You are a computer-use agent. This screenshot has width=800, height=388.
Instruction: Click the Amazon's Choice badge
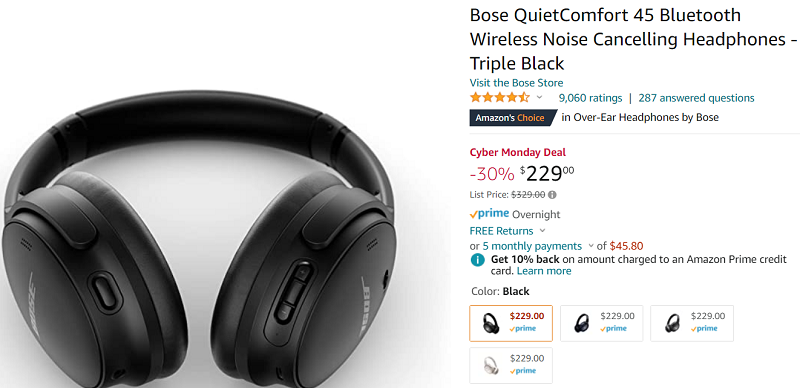513,118
